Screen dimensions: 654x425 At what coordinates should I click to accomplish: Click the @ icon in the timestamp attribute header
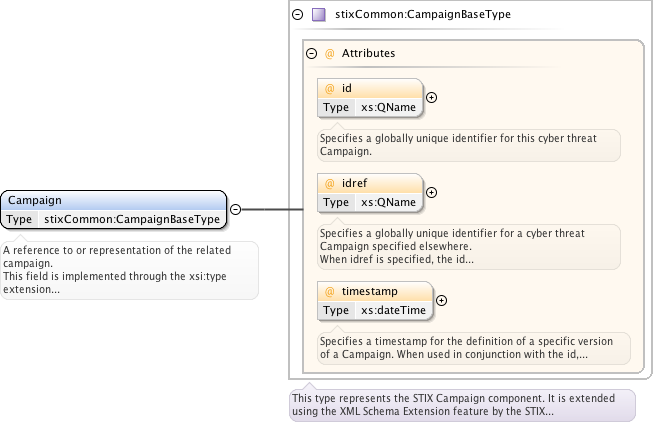[x=329, y=291]
